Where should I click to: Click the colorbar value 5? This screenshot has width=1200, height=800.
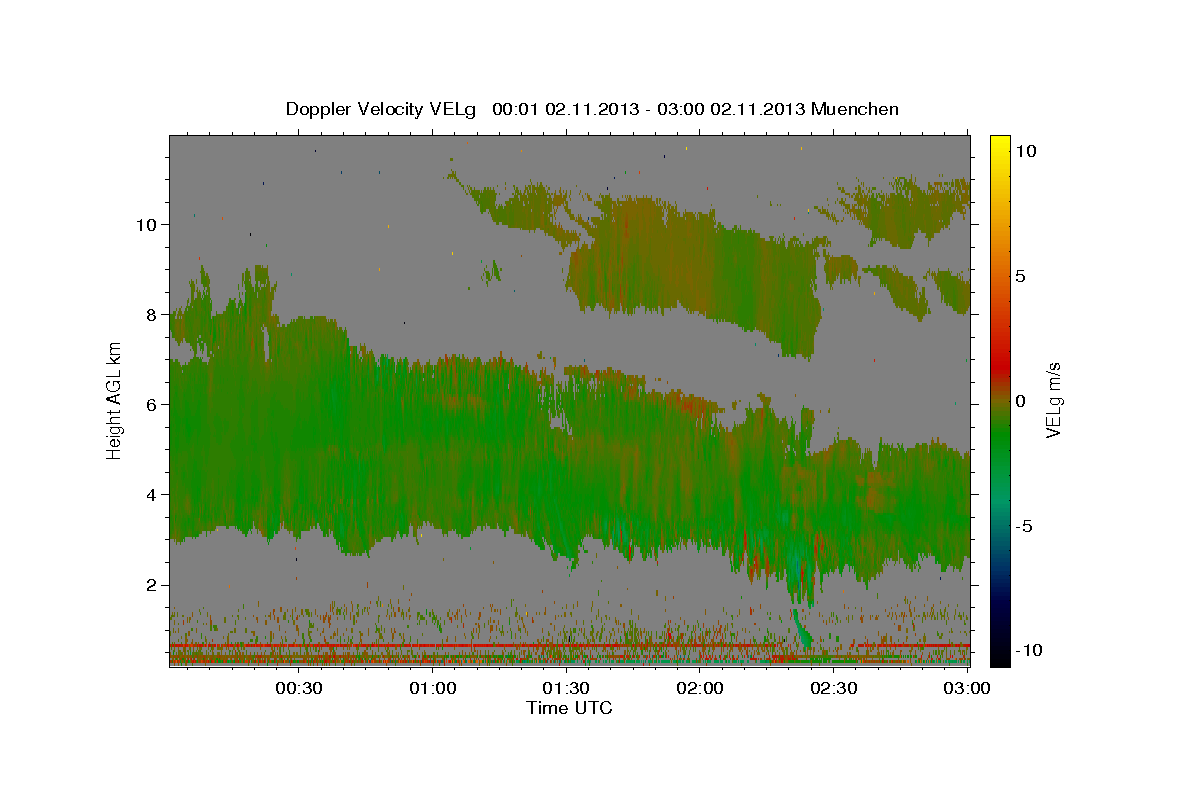click(1021, 276)
